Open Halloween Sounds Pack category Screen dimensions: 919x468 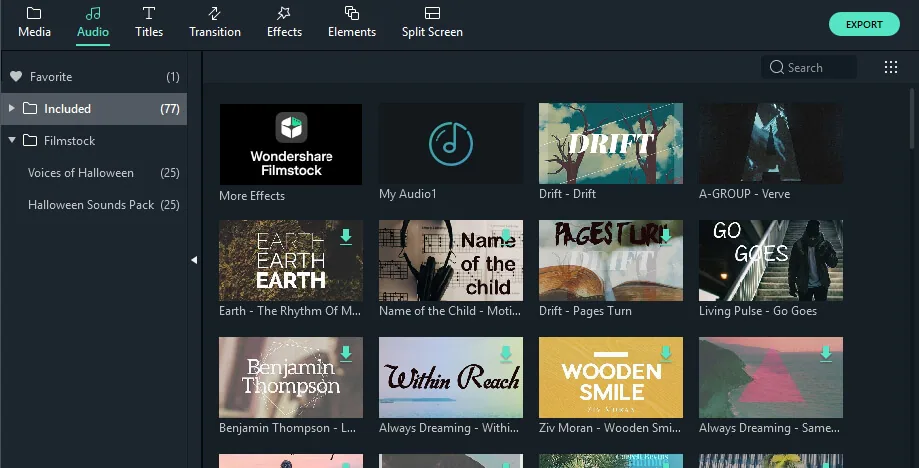coord(94,205)
